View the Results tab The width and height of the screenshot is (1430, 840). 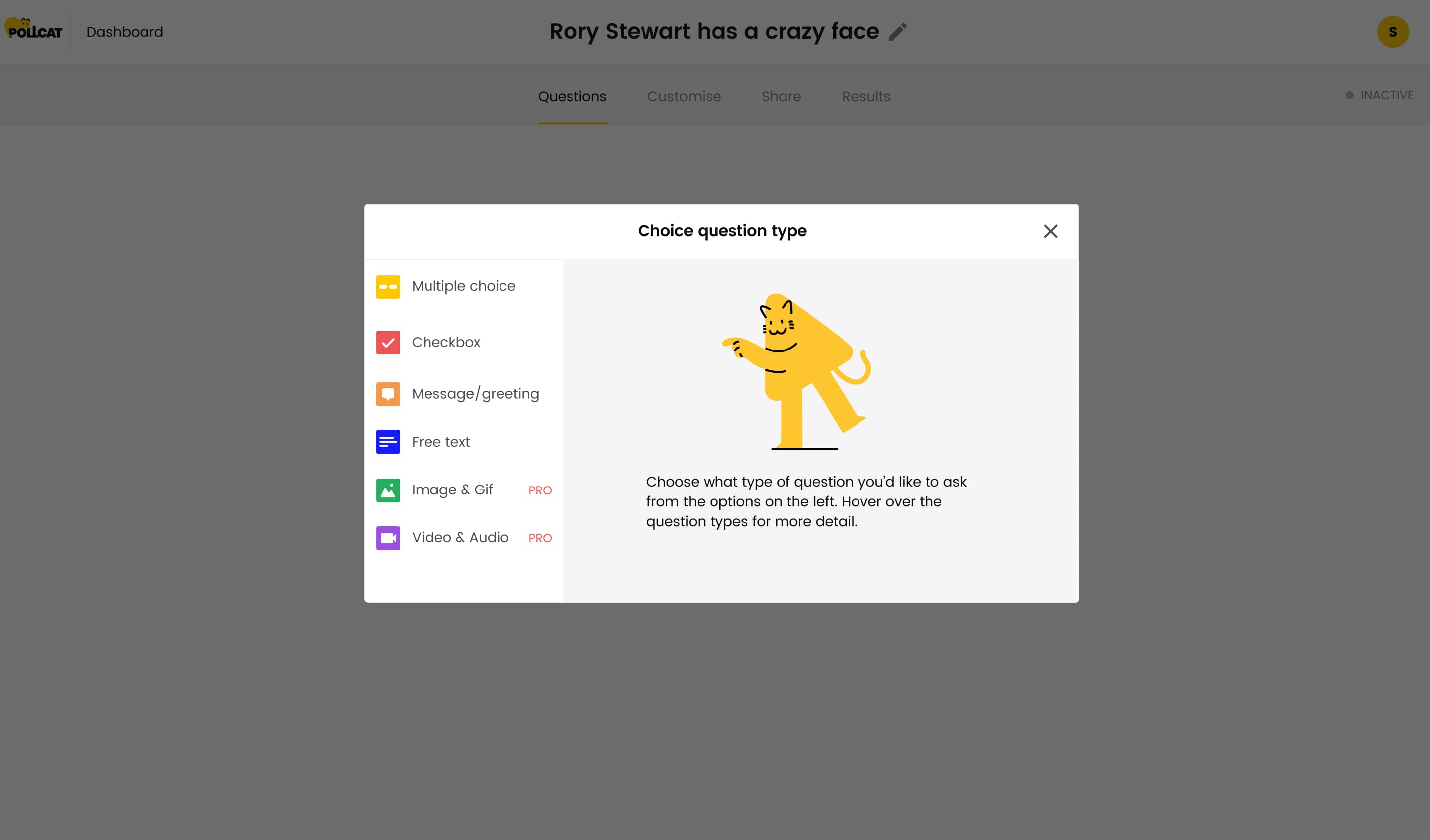click(x=866, y=96)
